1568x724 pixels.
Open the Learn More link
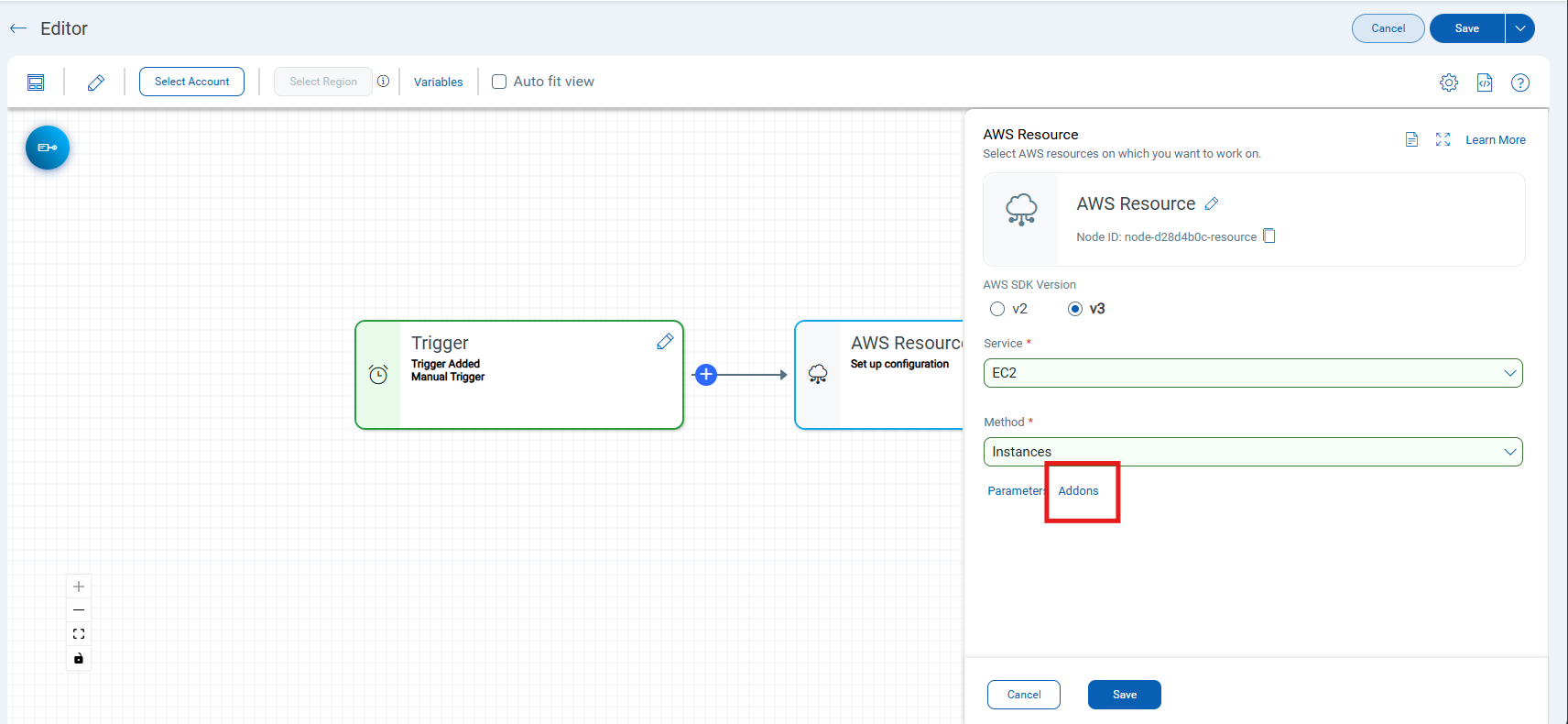(1496, 140)
